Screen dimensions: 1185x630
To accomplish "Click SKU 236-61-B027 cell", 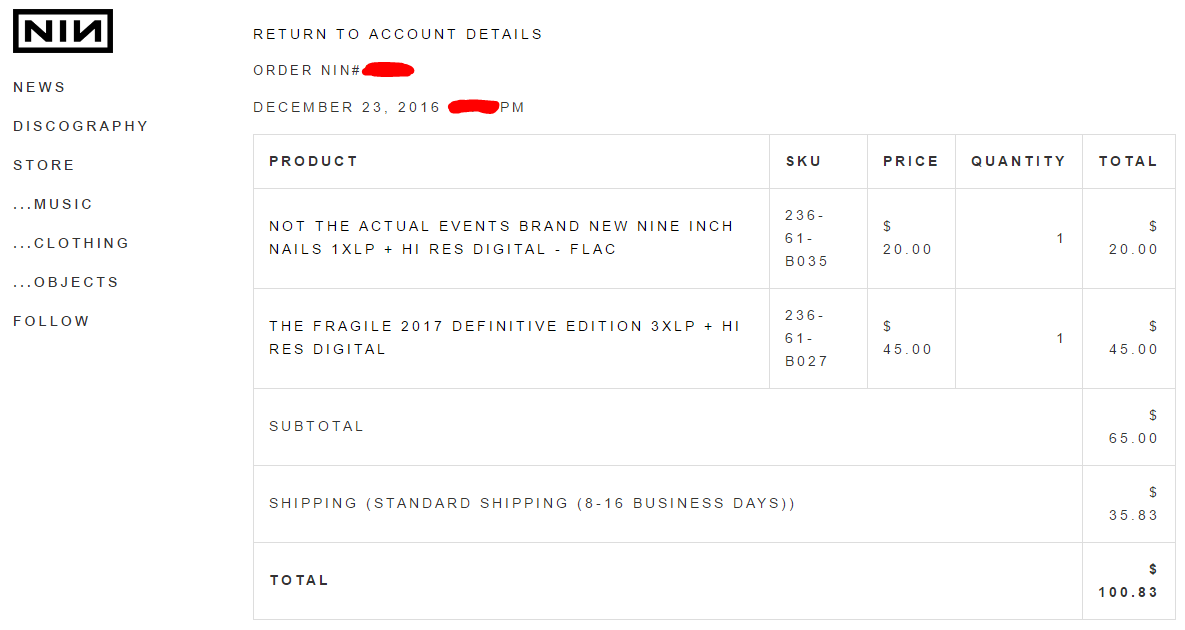I will click(806, 338).
